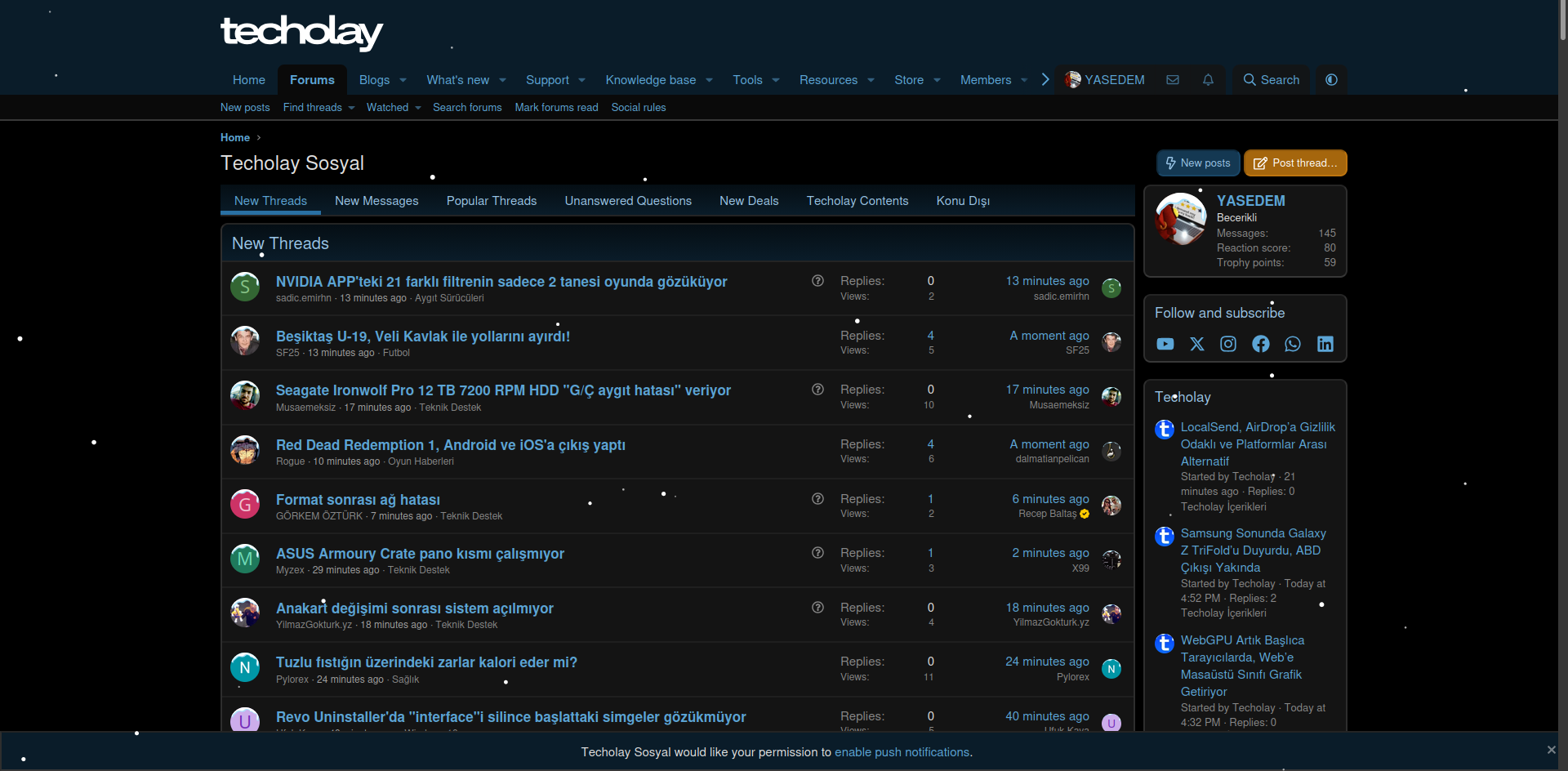Expand the Blogs dropdown arrow
This screenshot has height=771, width=1568.
[x=403, y=80]
